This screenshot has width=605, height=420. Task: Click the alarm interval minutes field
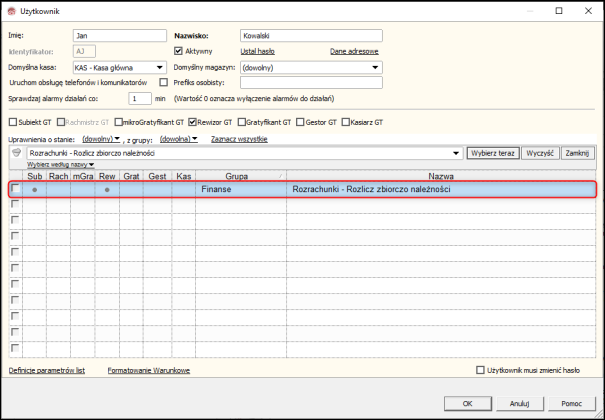click(x=140, y=98)
